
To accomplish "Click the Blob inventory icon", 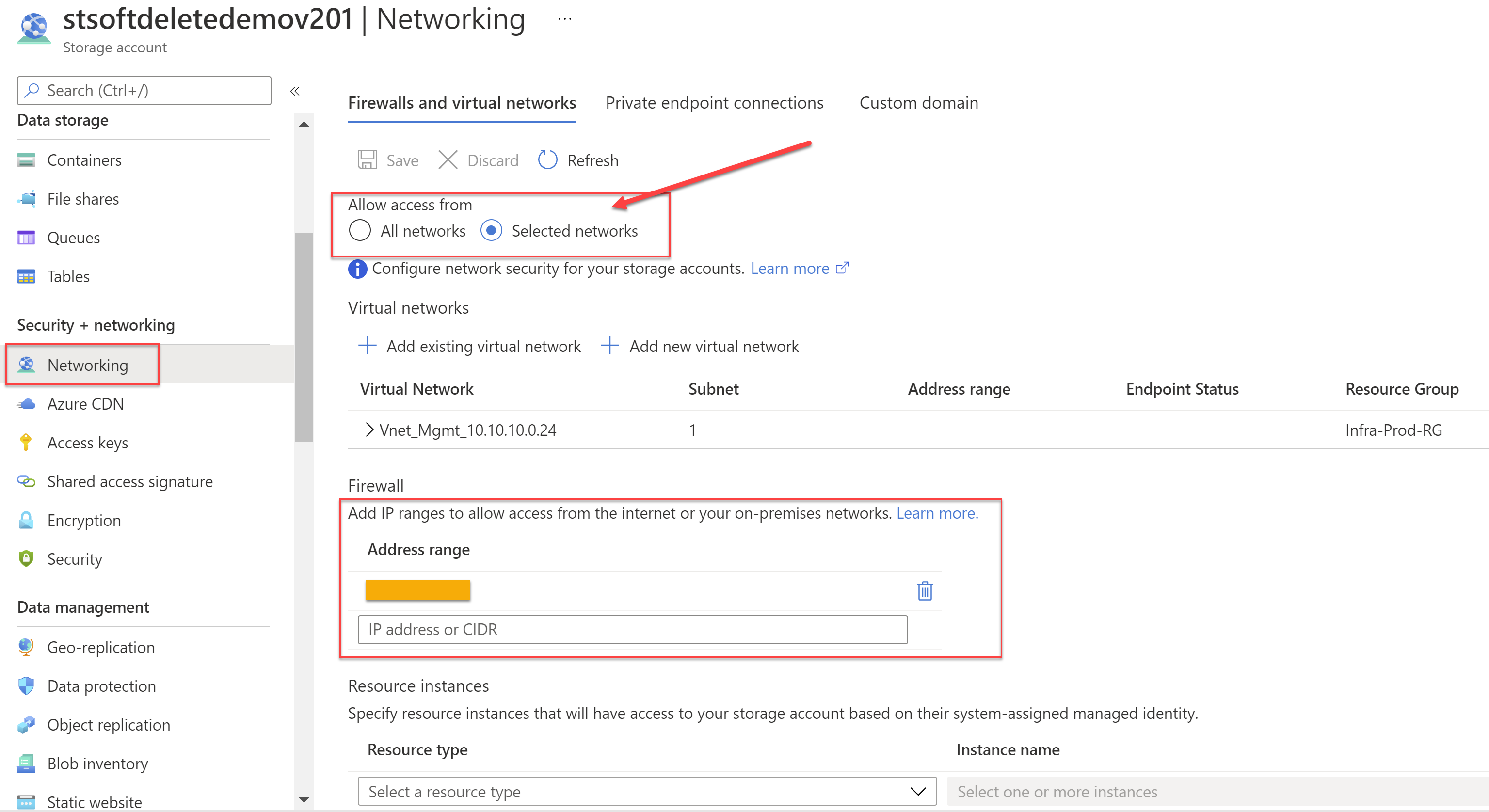I will [26, 764].
